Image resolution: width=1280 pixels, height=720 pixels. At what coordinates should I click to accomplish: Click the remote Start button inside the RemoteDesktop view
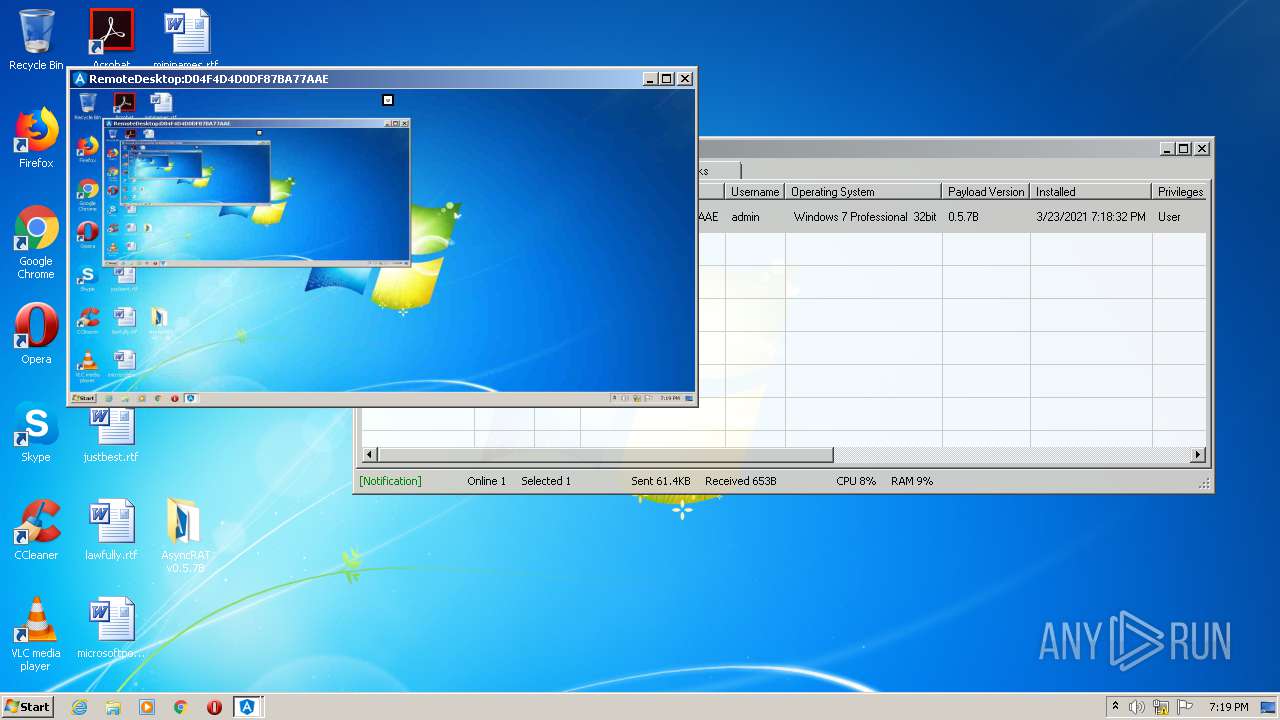coord(83,398)
